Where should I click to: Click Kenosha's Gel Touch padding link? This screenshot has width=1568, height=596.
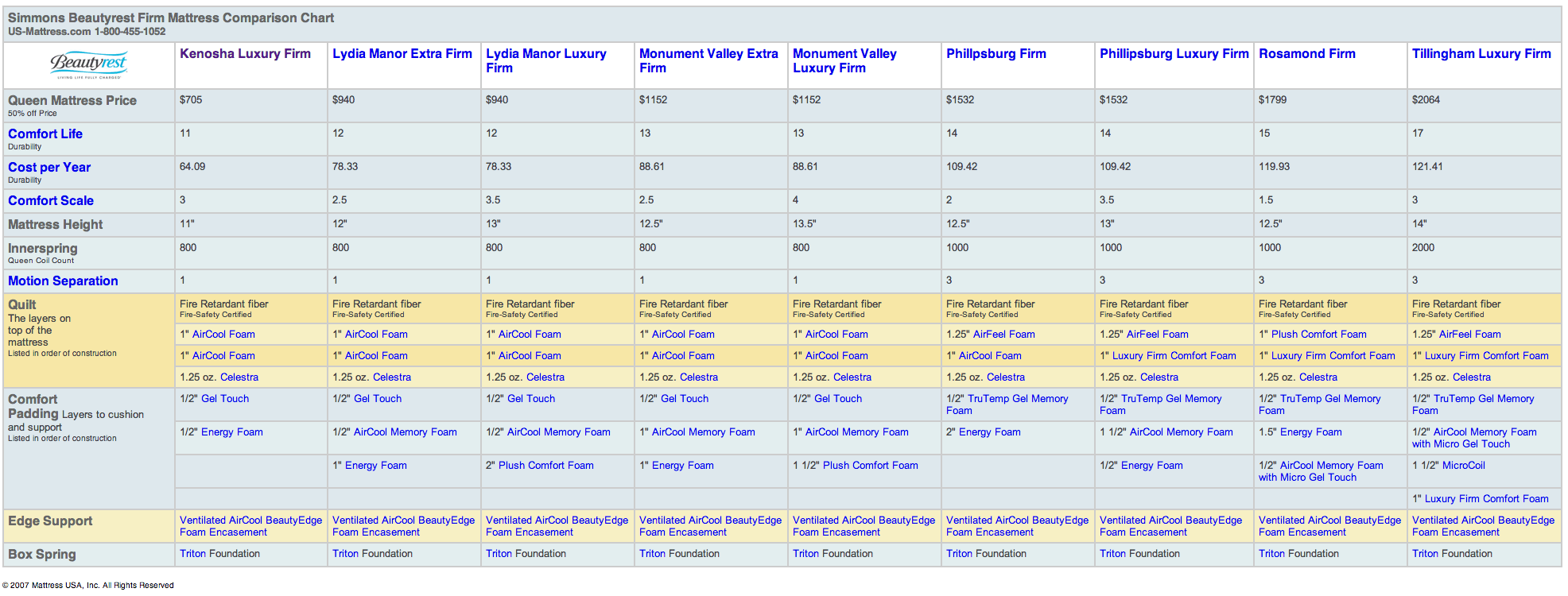pos(225,399)
